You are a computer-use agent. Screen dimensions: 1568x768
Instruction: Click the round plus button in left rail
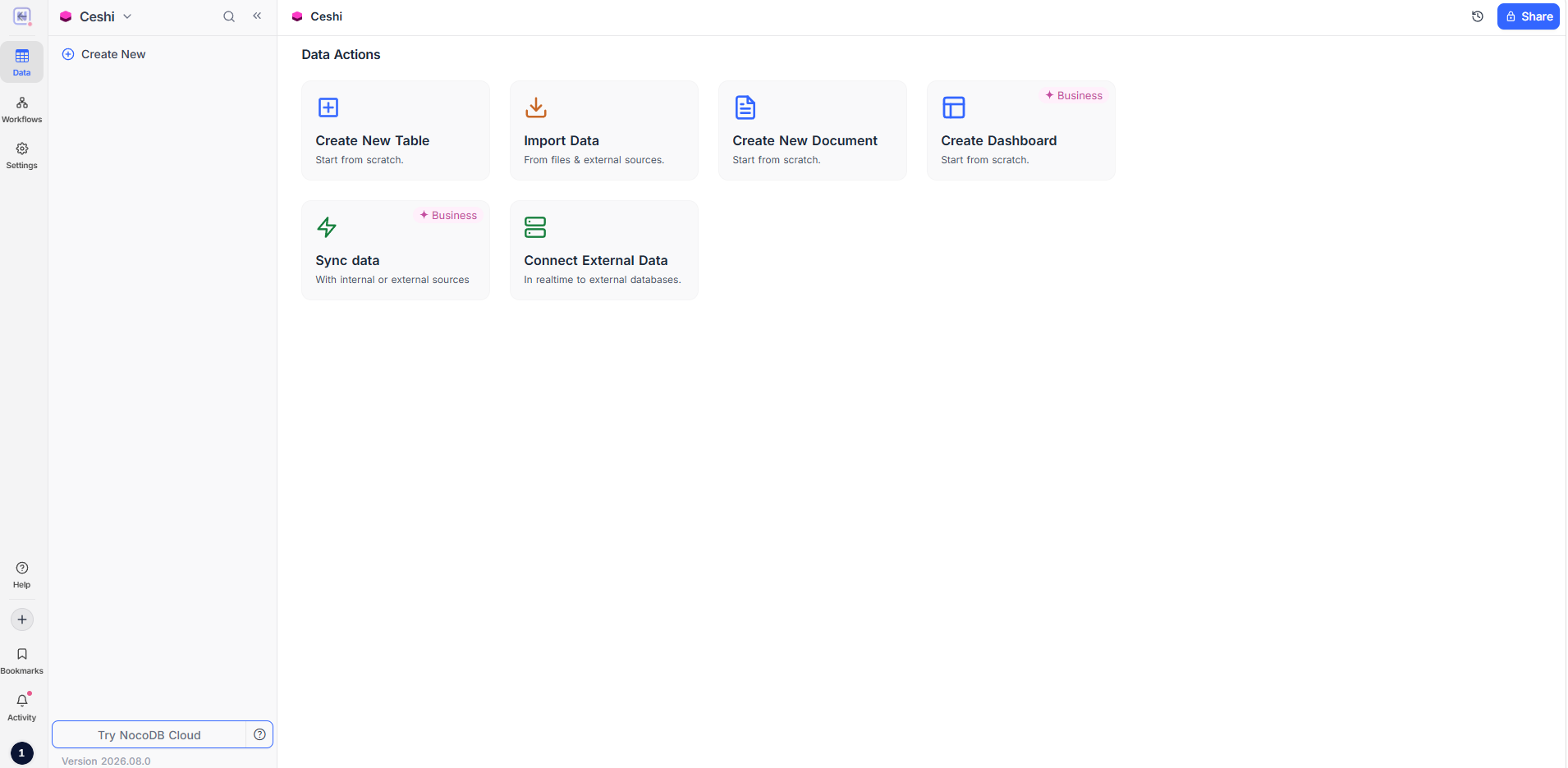pyautogui.click(x=22, y=619)
